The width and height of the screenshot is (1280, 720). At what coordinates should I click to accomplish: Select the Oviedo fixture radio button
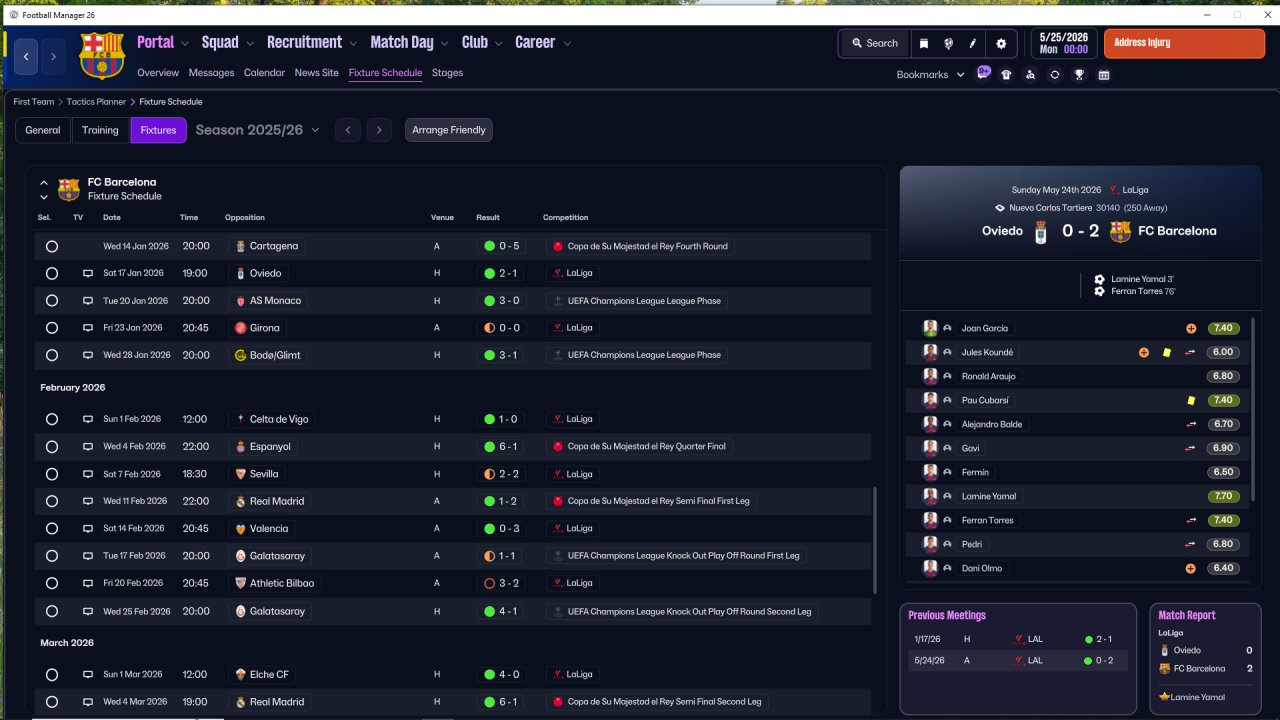[52, 273]
